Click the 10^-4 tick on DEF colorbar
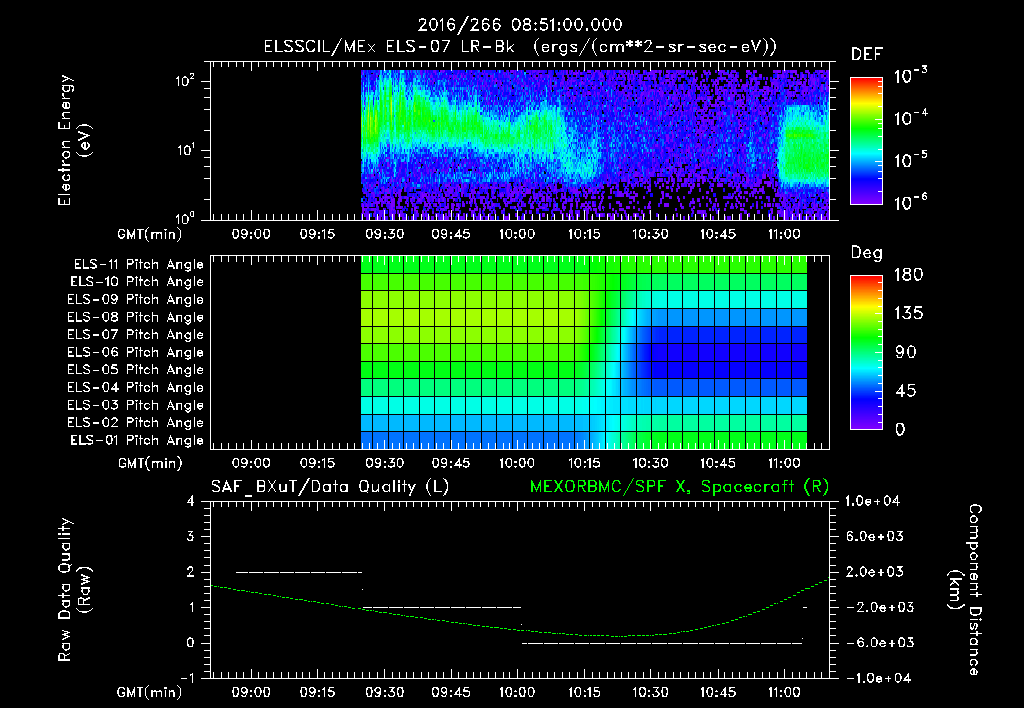 (x=910, y=118)
